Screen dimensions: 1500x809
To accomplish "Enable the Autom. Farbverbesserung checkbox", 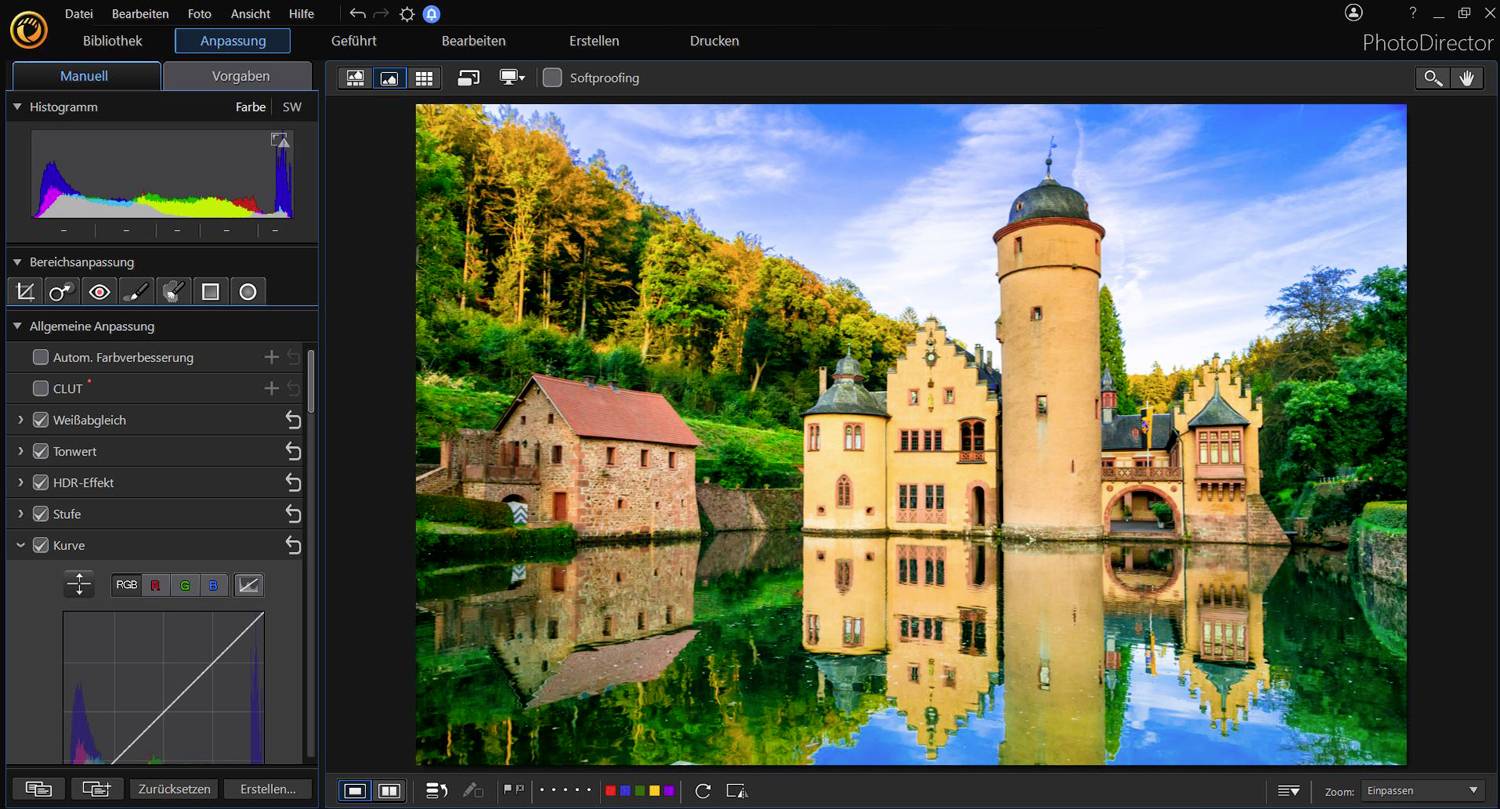I will tap(40, 357).
